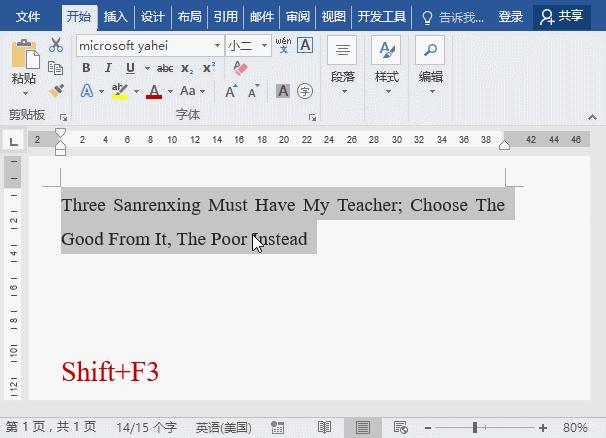Click the Grow Font icon
Image resolution: width=606 pixels, height=438 pixels.
tap(231, 91)
